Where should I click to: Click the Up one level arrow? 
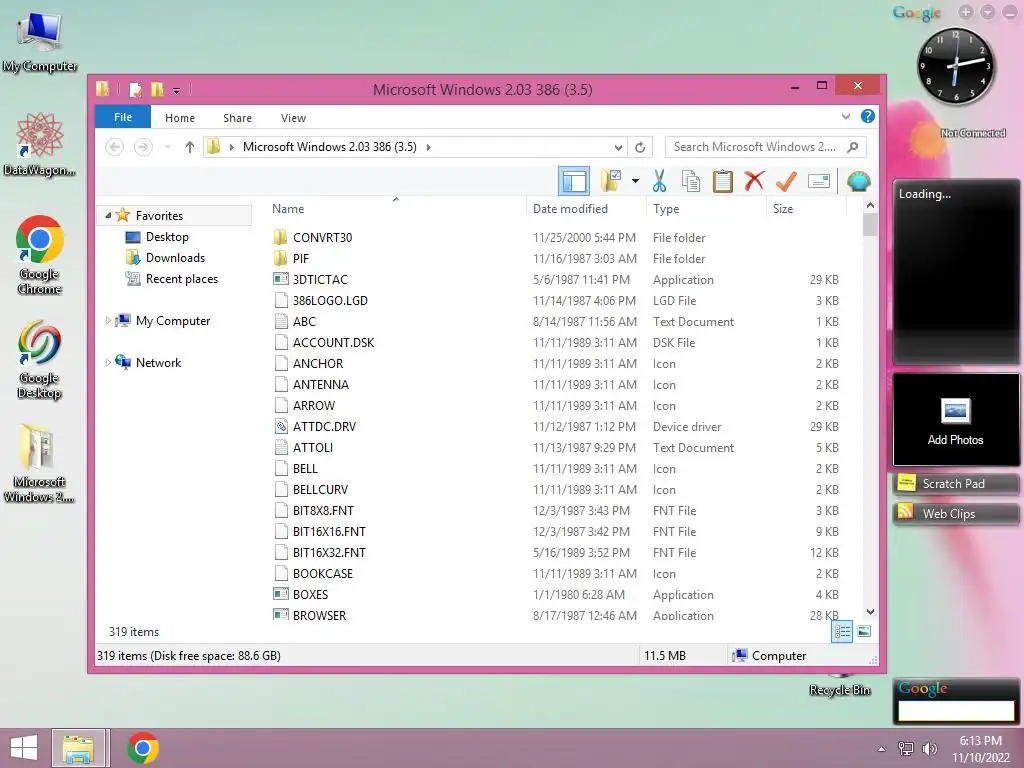pos(189,147)
